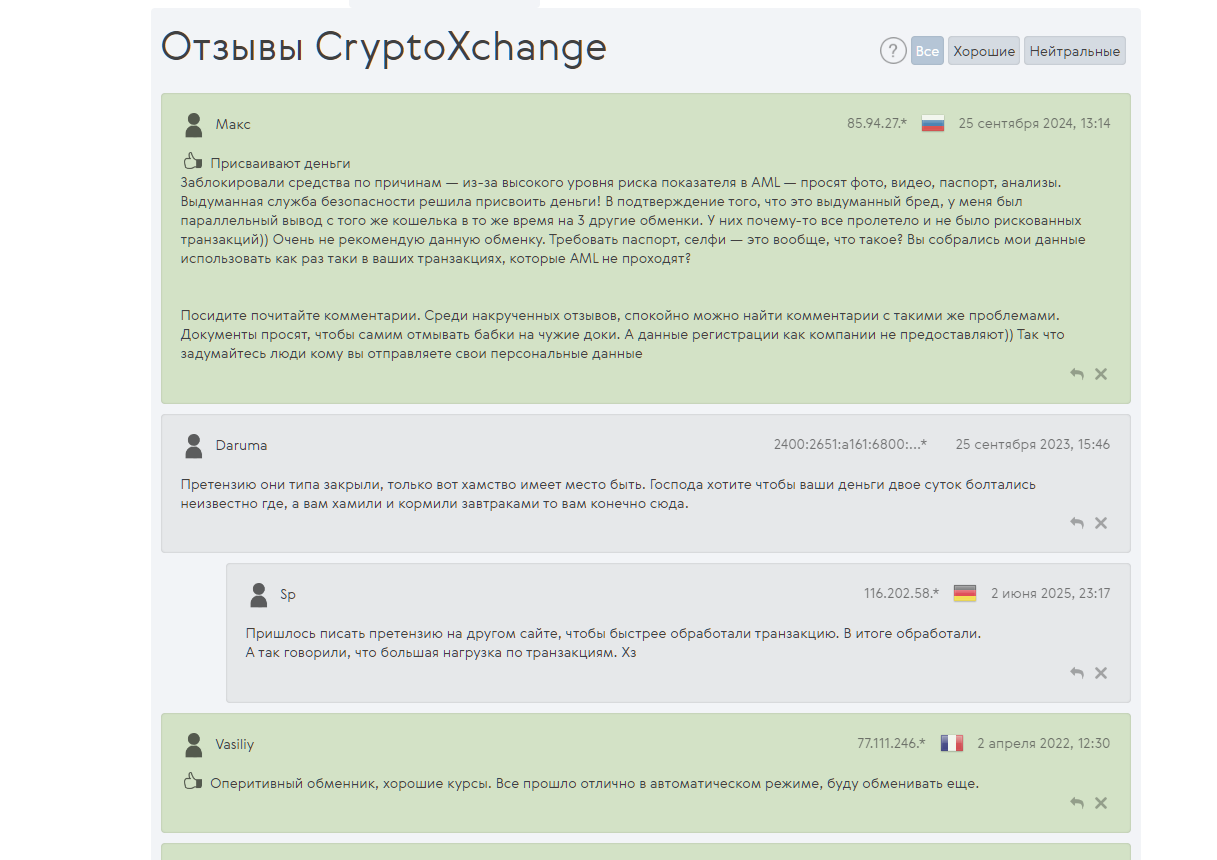Click the user avatar next to Макс
Viewport: 1217px width, 860px height.
(194, 125)
